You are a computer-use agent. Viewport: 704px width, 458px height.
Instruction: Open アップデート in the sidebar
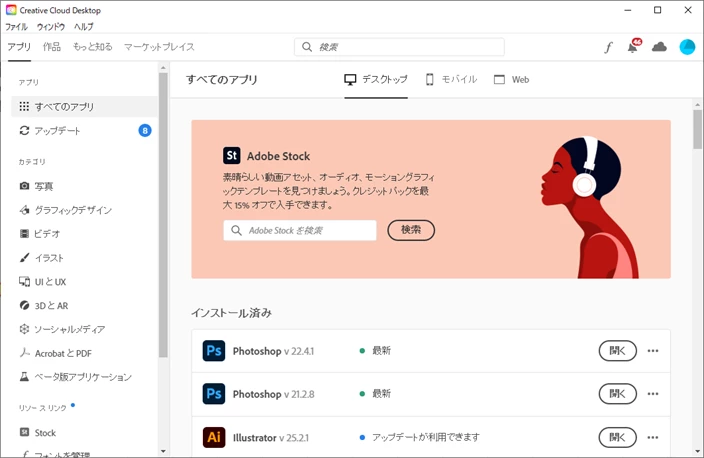pyautogui.click(x=84, y=131)
